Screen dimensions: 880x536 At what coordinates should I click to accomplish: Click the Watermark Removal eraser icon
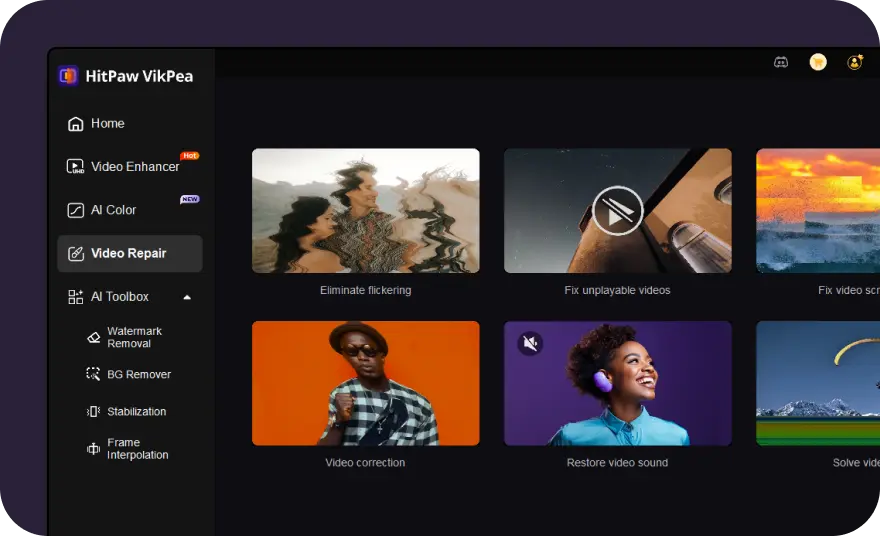coord(94,337)
